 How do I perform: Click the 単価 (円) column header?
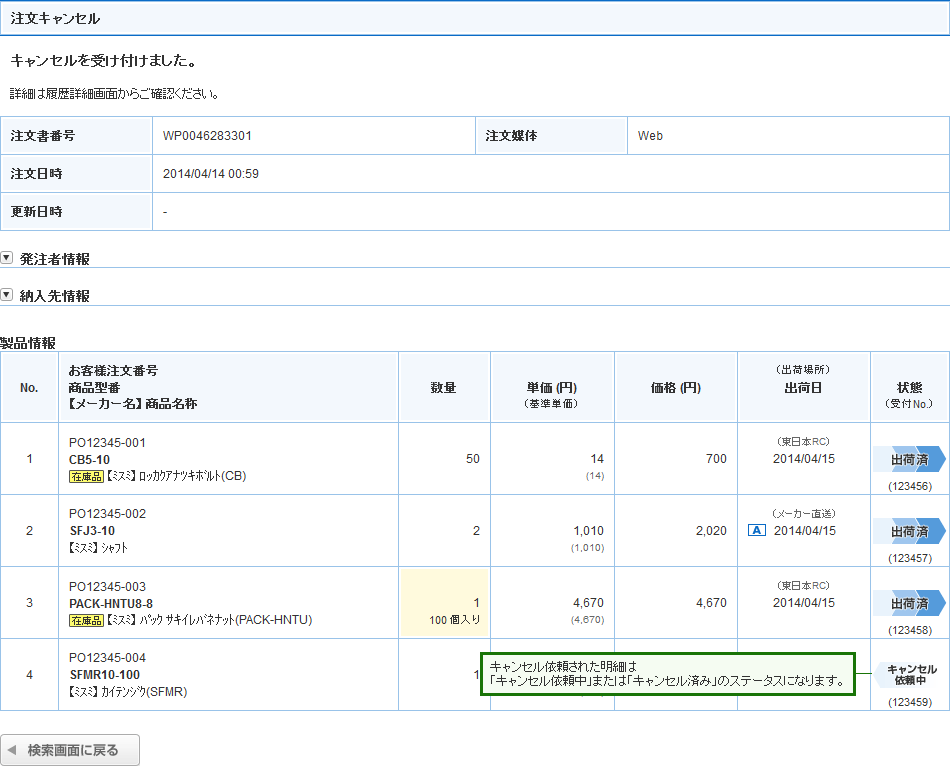[551, 387]
